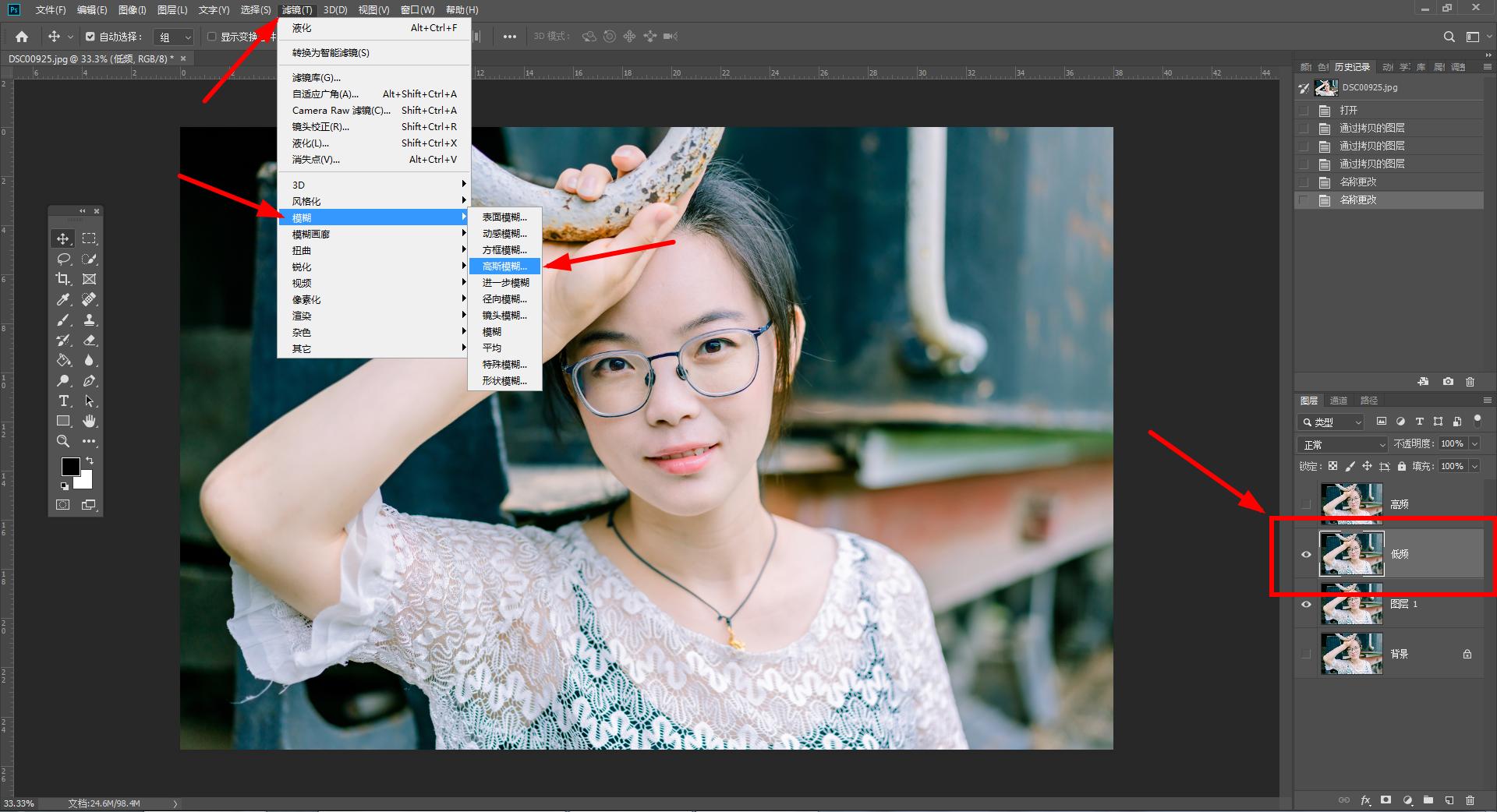This screenshot has width=1497, height=812.
Task: Show the 背景 layer using its visibility box
Action: [x=1307, y=654]
